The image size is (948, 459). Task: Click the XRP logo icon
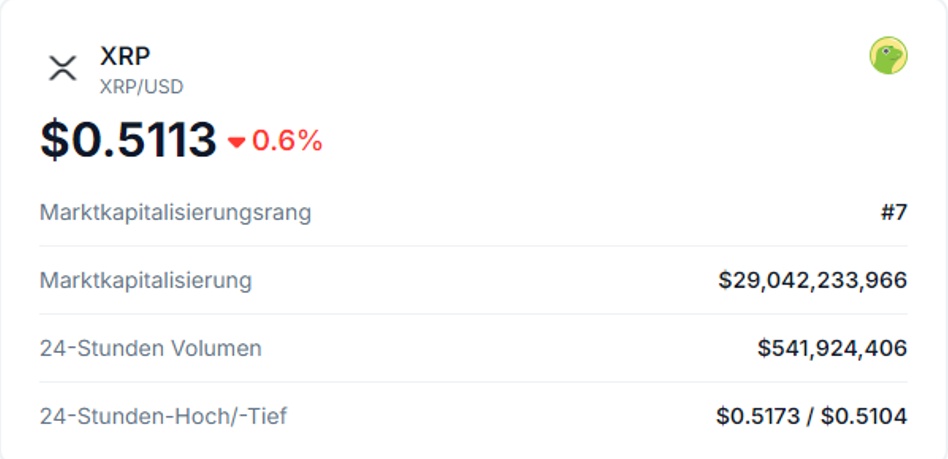click(x=62, y=69)
